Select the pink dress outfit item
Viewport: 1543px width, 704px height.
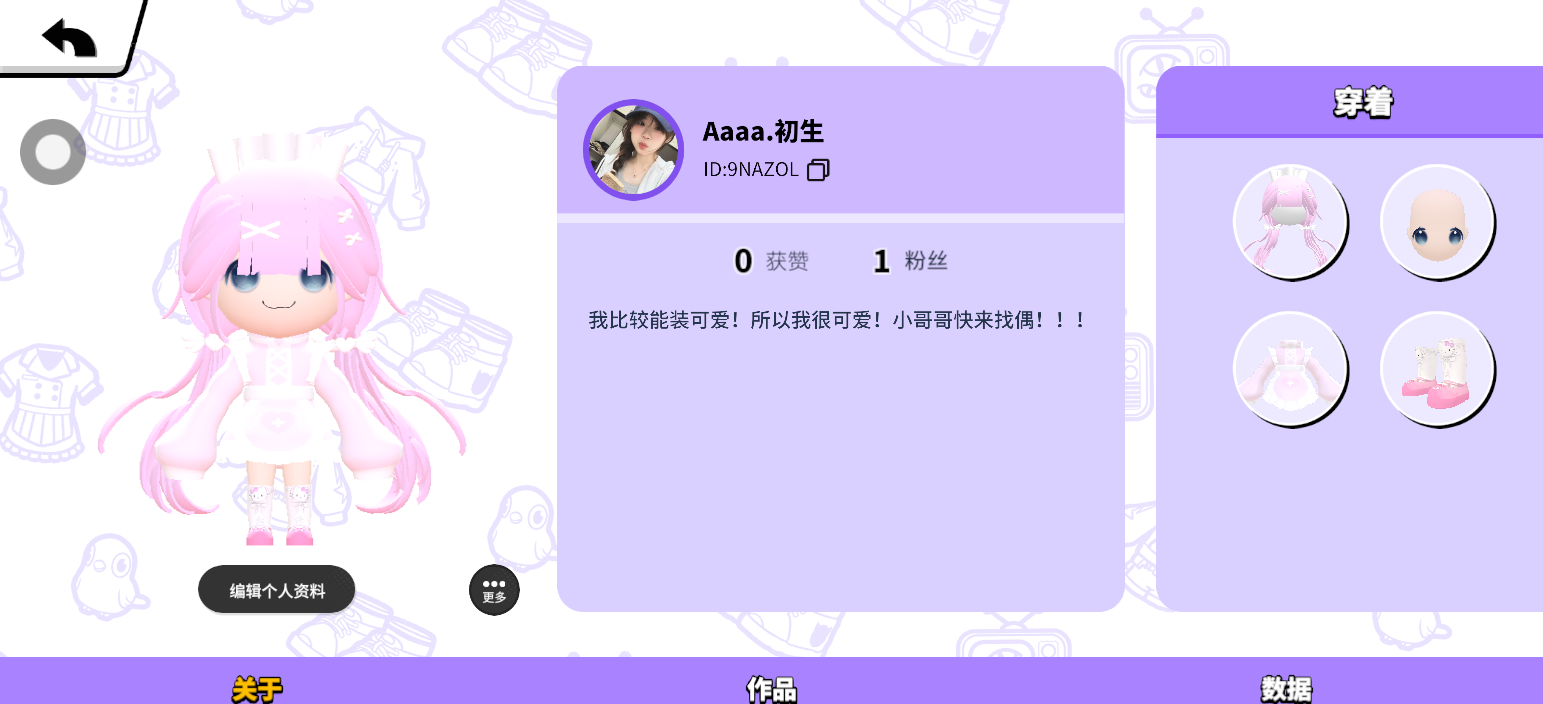click(1290, 369)
